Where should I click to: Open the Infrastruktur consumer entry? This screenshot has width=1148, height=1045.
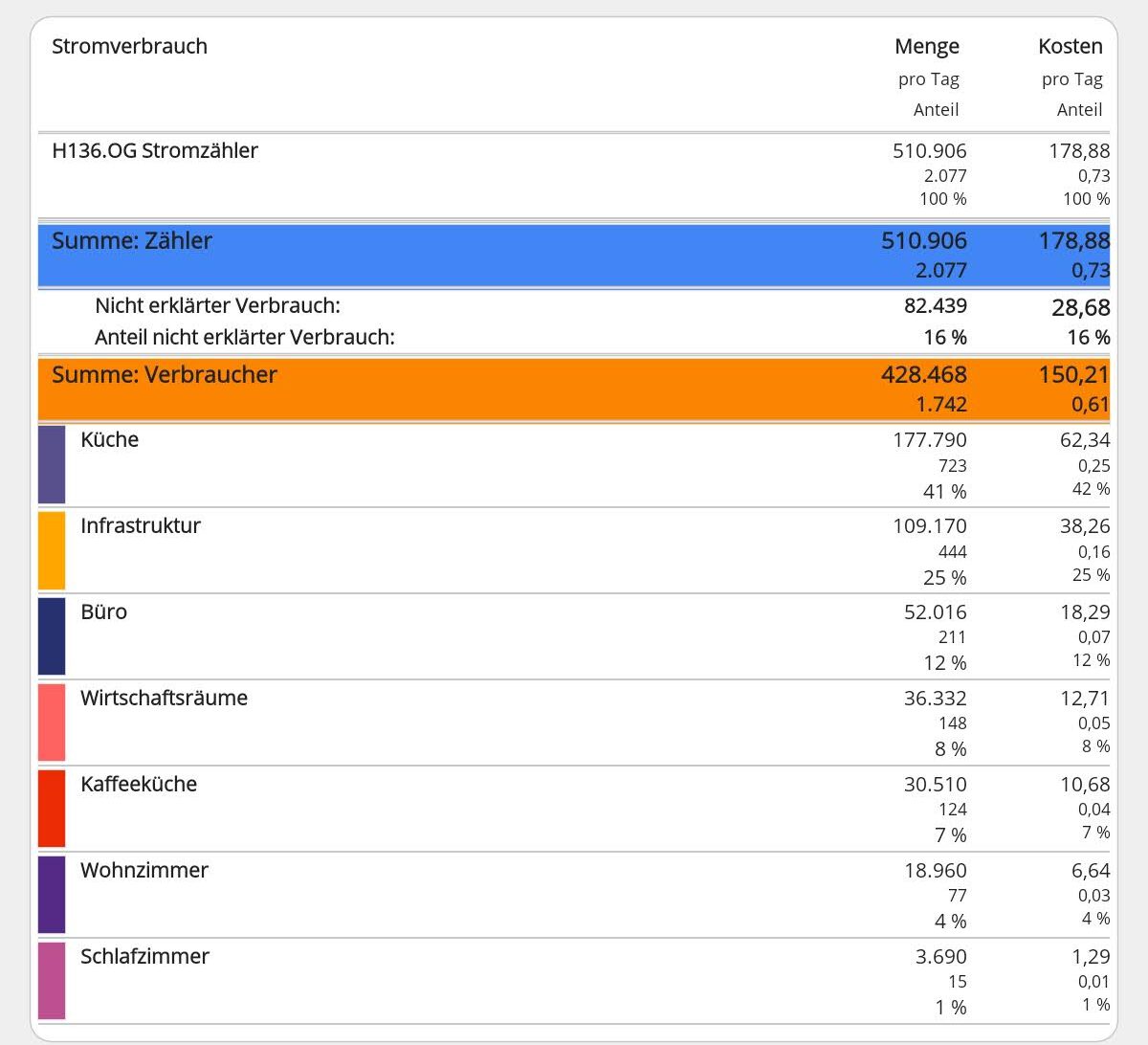tap(141, 526)
